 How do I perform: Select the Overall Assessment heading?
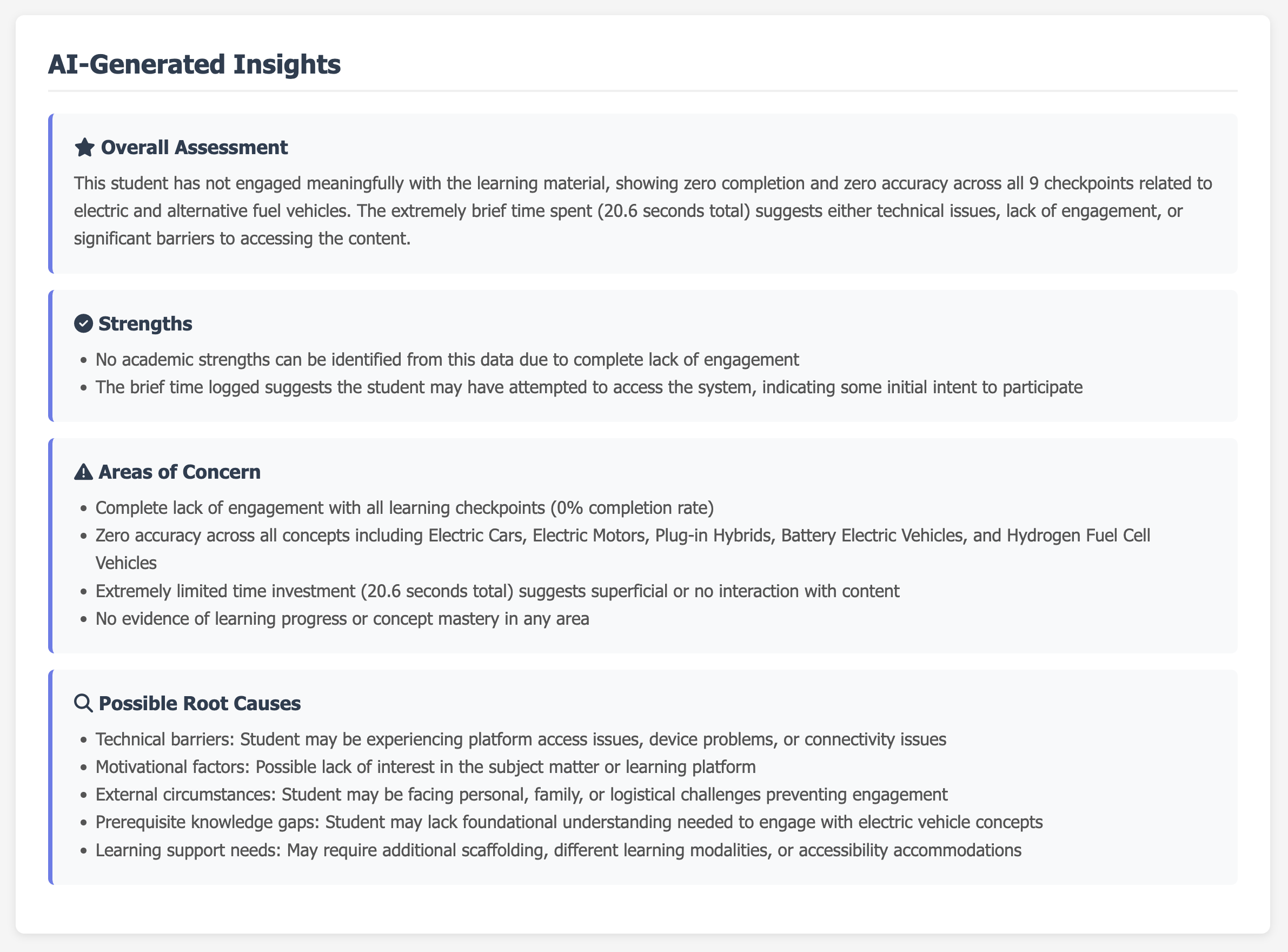click(x=194, y=148)
